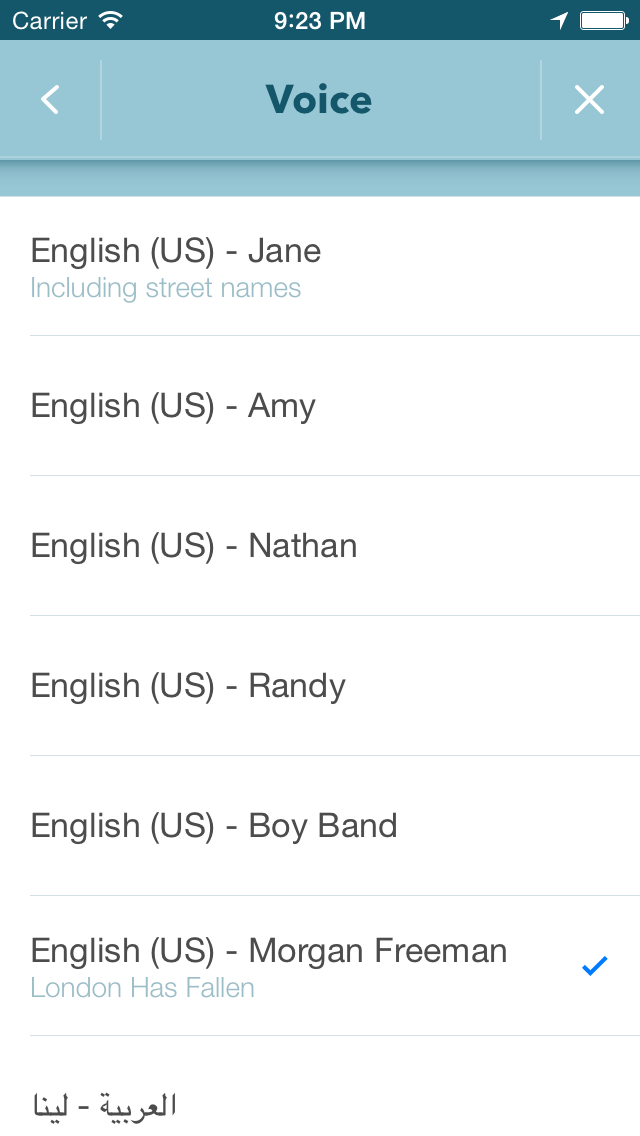Tap the "Including street names" subtitle

(166, 289)
